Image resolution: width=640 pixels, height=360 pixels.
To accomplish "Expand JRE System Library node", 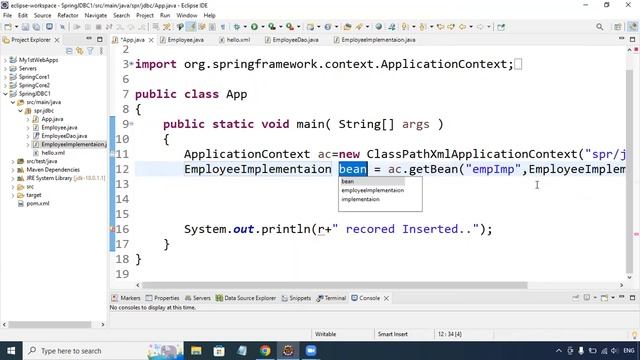I will click(13, 178).
